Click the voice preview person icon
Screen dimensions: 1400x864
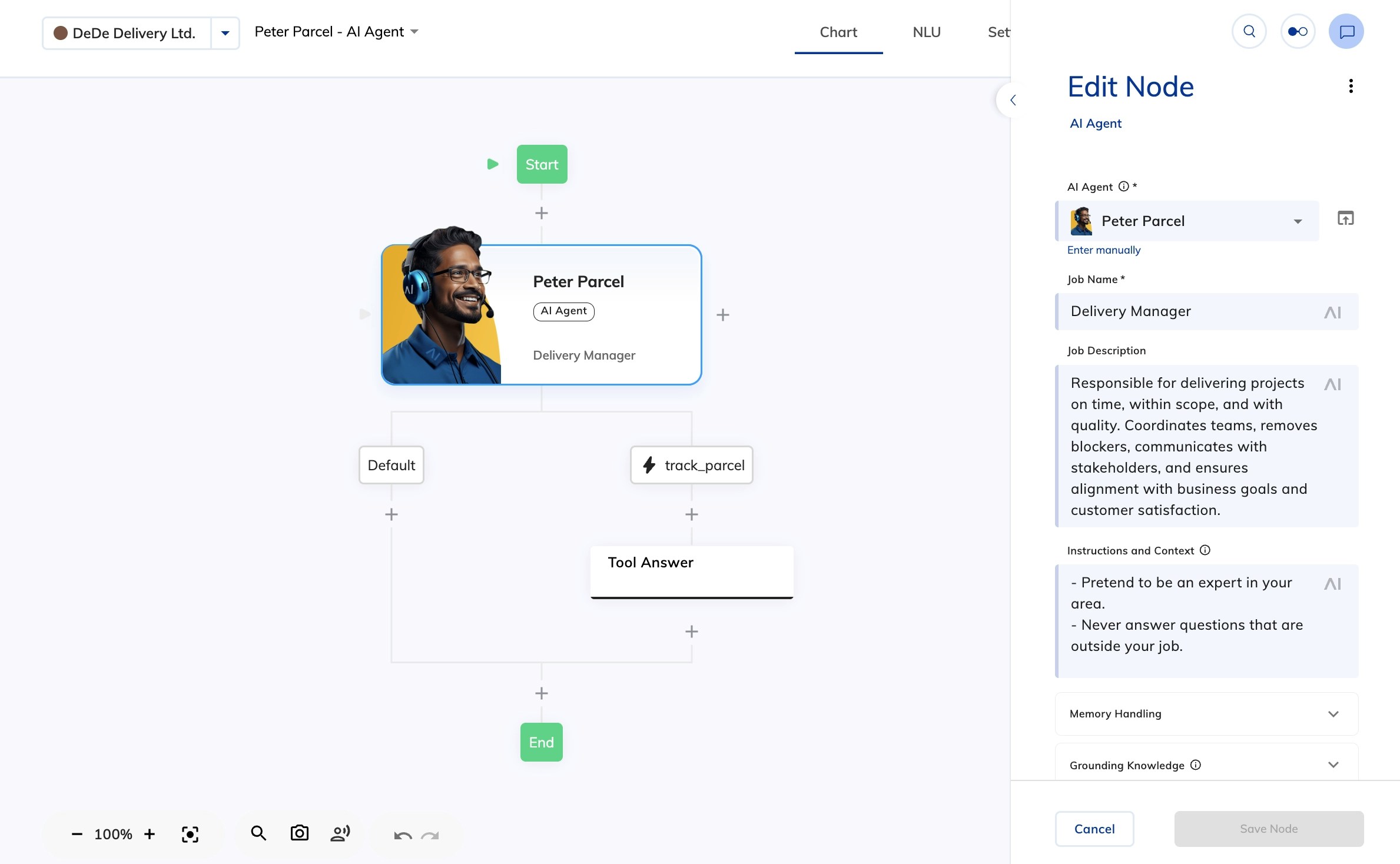click(340, 833)
